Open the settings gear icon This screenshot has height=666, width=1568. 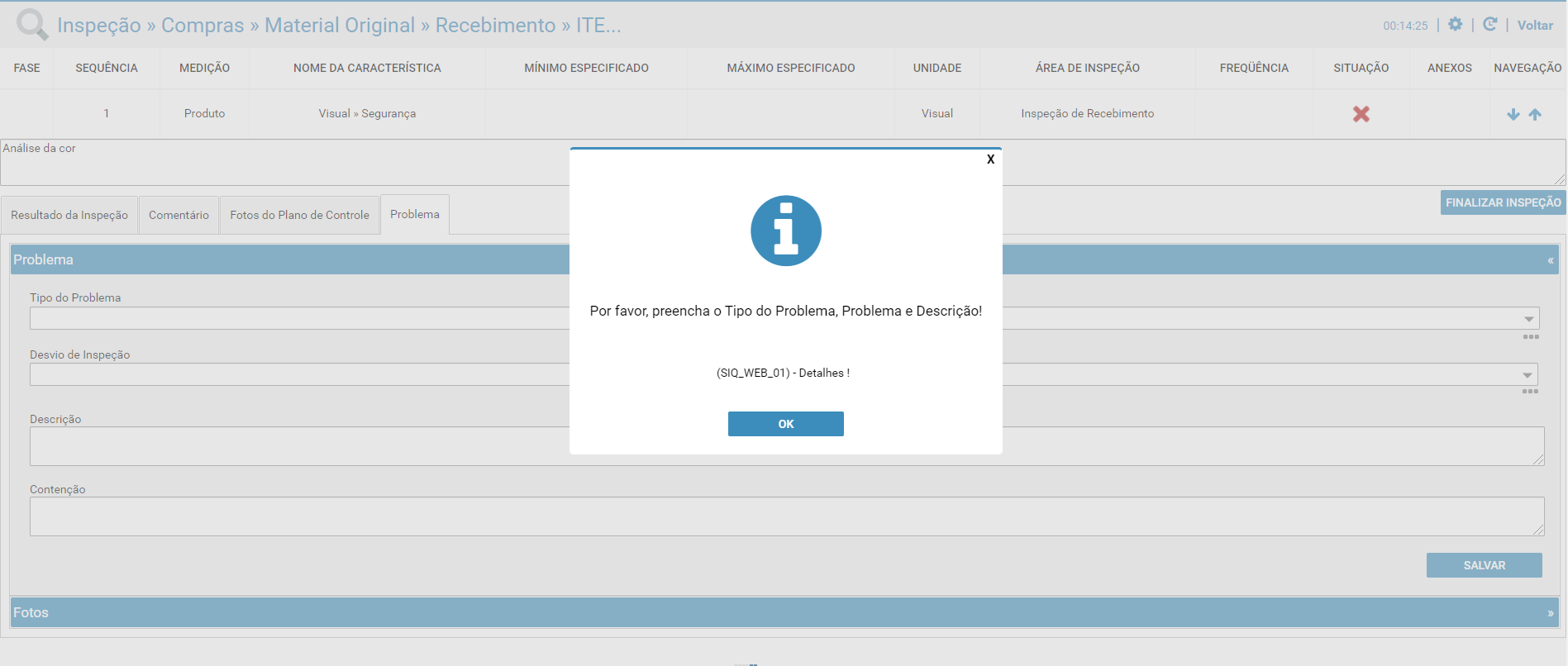[x=1456, y=25]
